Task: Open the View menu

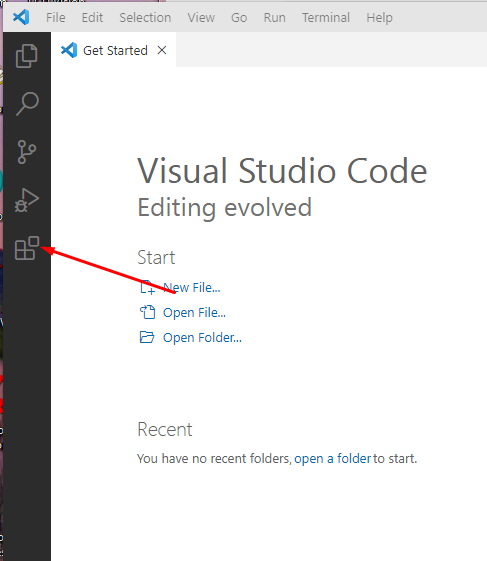Action: pyautogui.click(x=201, y=18)
